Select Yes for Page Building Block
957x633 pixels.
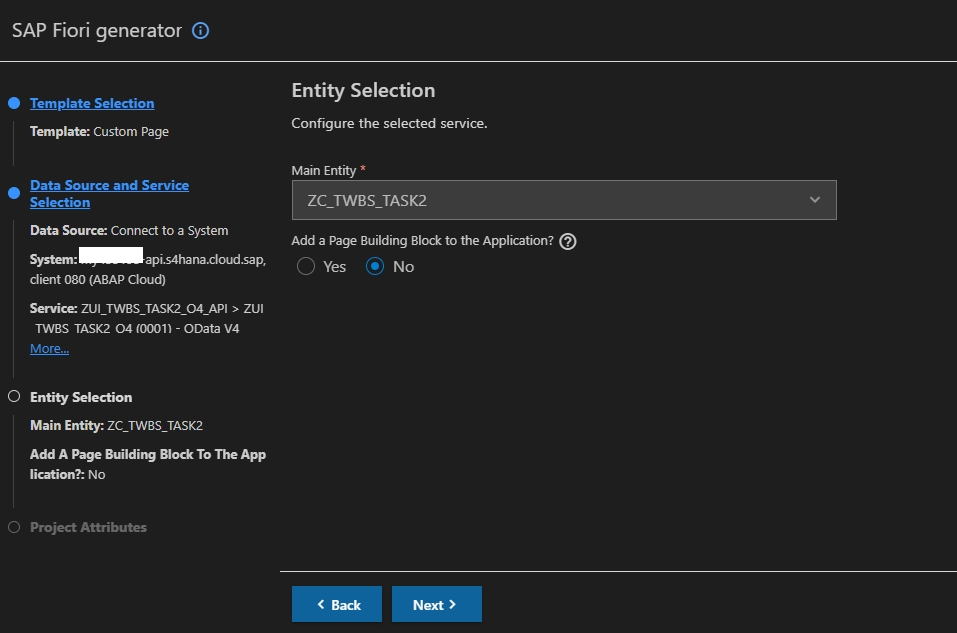tap(306, 266)
